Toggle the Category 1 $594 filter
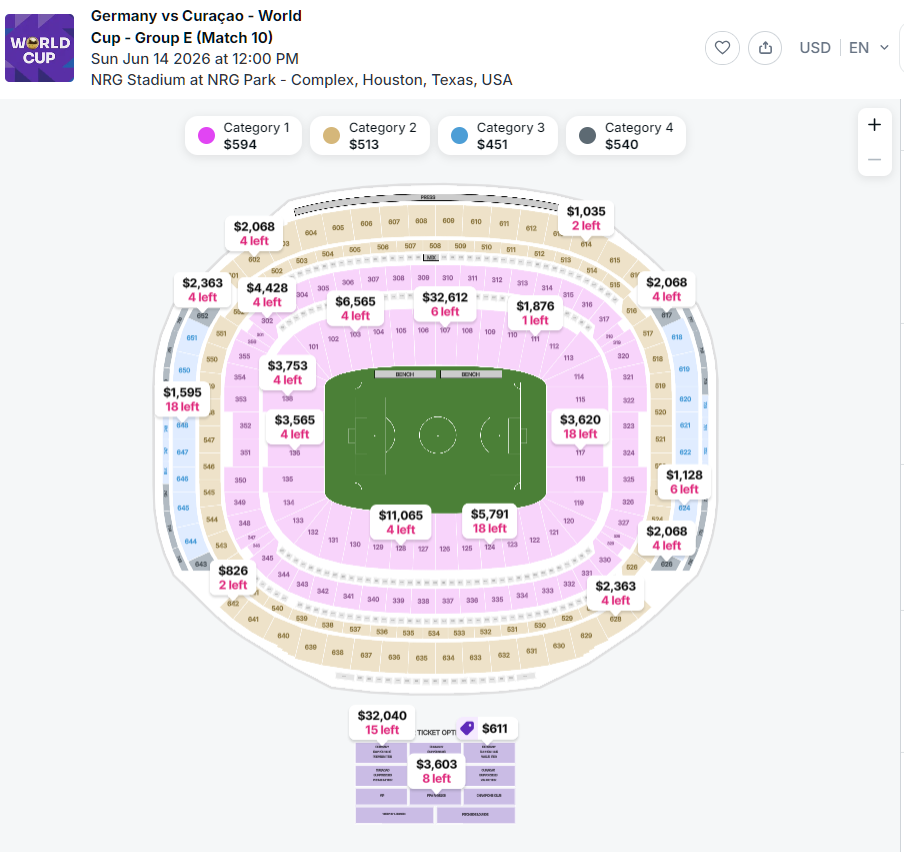Screen dimensions: 904x852 tap(243, 136)
